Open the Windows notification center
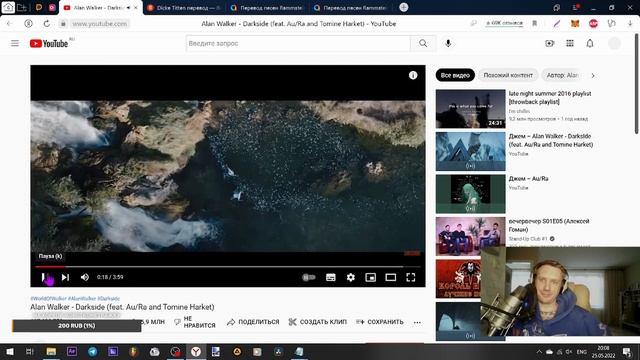 [x=627, y=351]
